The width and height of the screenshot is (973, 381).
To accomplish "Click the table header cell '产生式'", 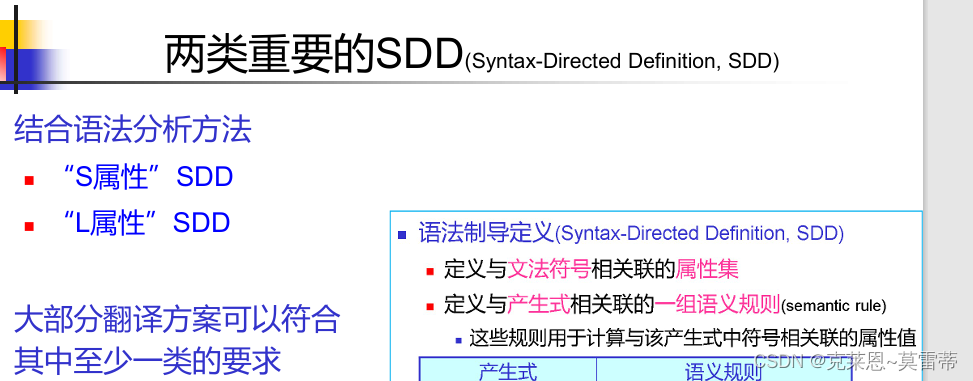I will [x=508, y=370].
